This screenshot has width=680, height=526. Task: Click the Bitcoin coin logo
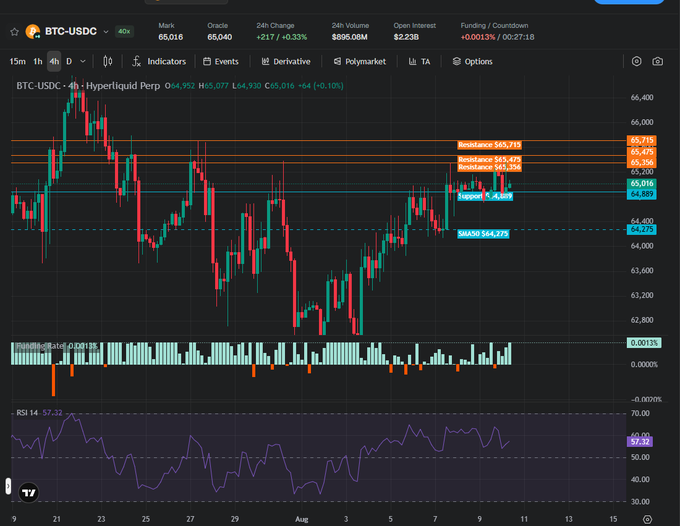[x=33, y=31]
